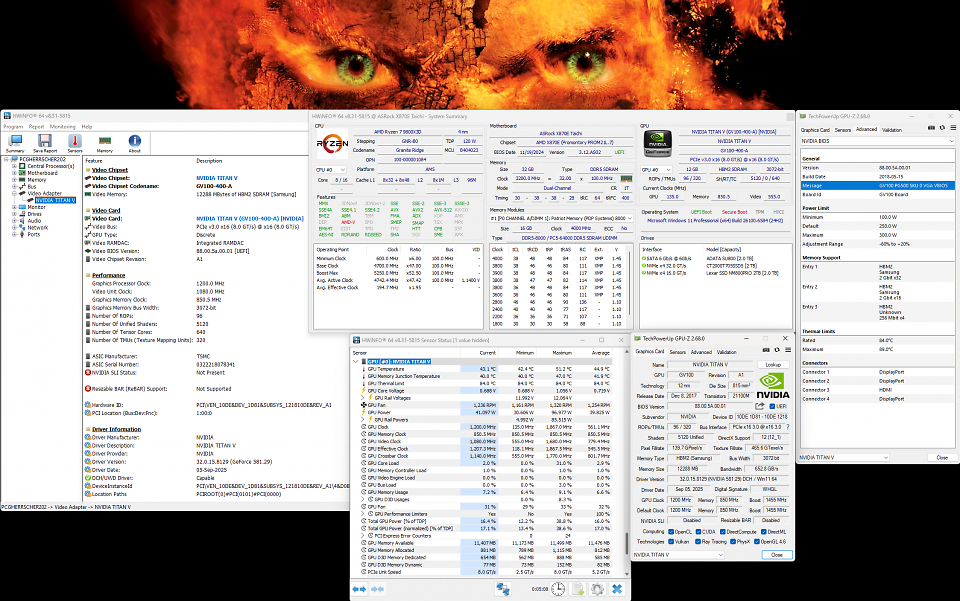Click the Lookup button in GPU-Z
Screen dimensions: 960x601
pyautogui.click(x=773, y=364)
